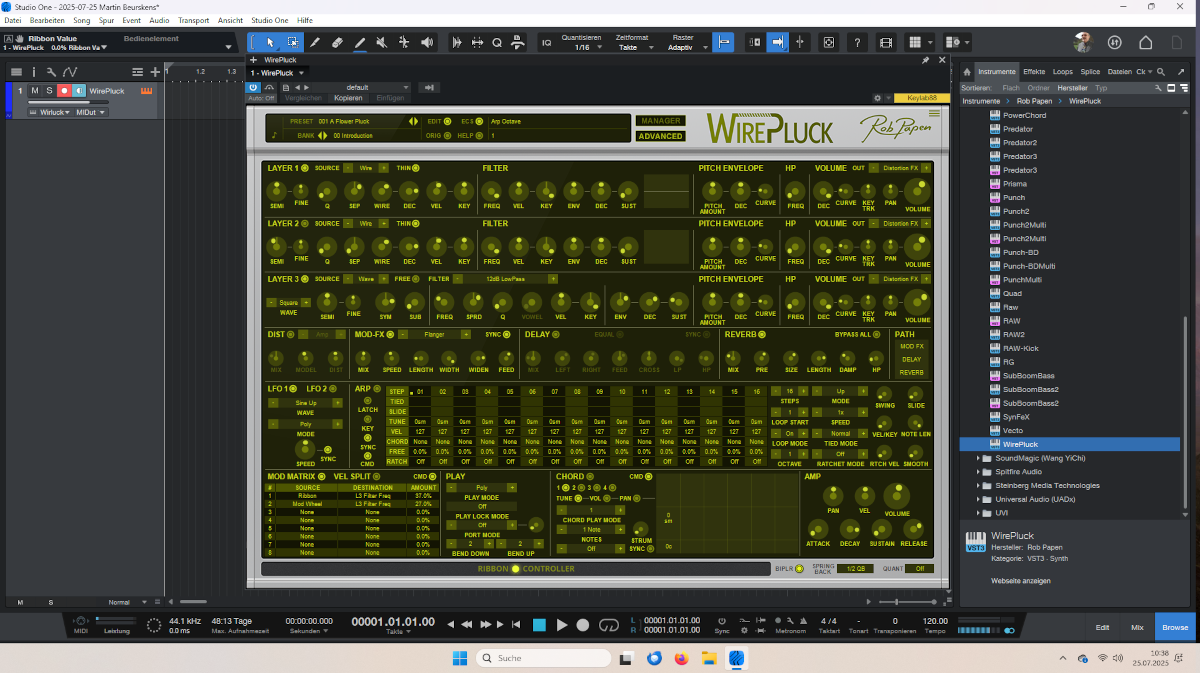This screenshot has width=1200, height=673.
Task: Mute the WirePluck track
Action: coord(35,91)
